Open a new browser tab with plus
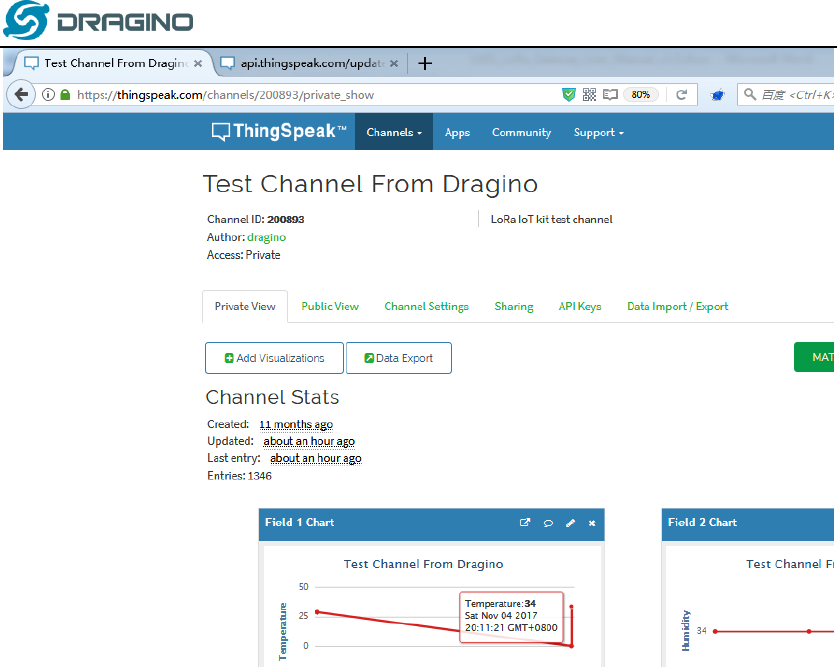 (x=425, y=63)
